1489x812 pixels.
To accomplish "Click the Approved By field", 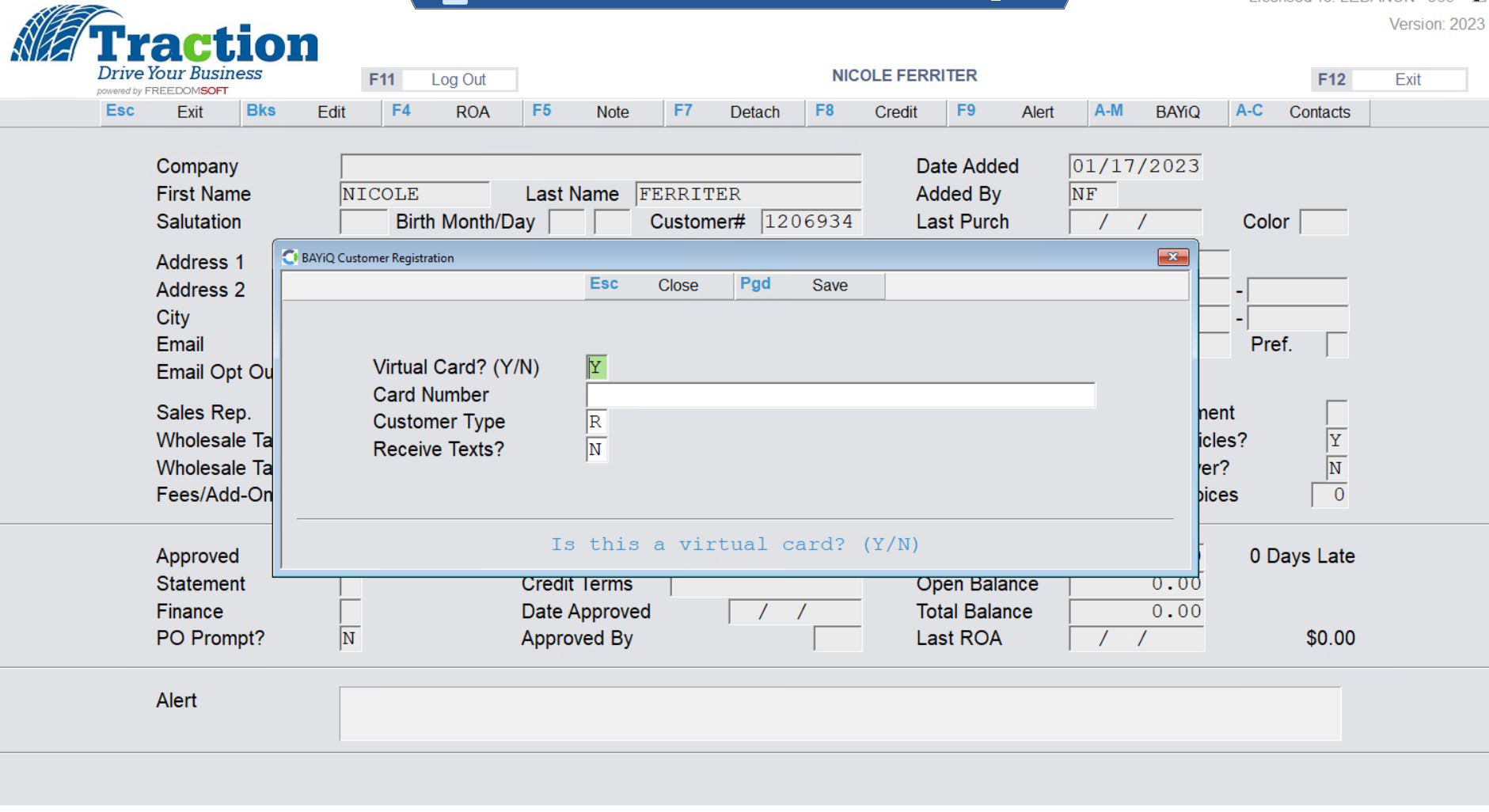I will click(838, 639).
